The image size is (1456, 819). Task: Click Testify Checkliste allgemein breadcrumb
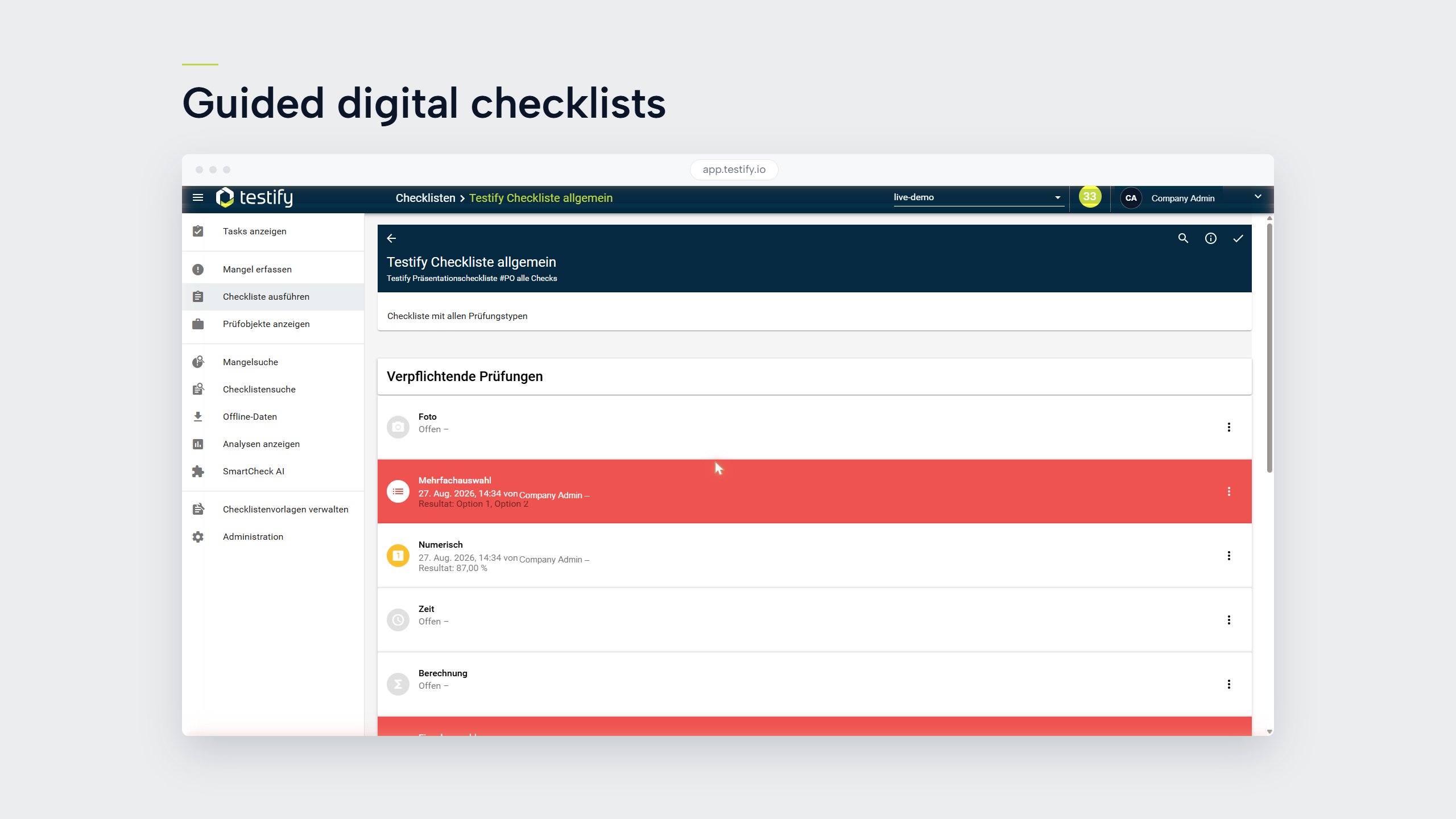point(541,198)
